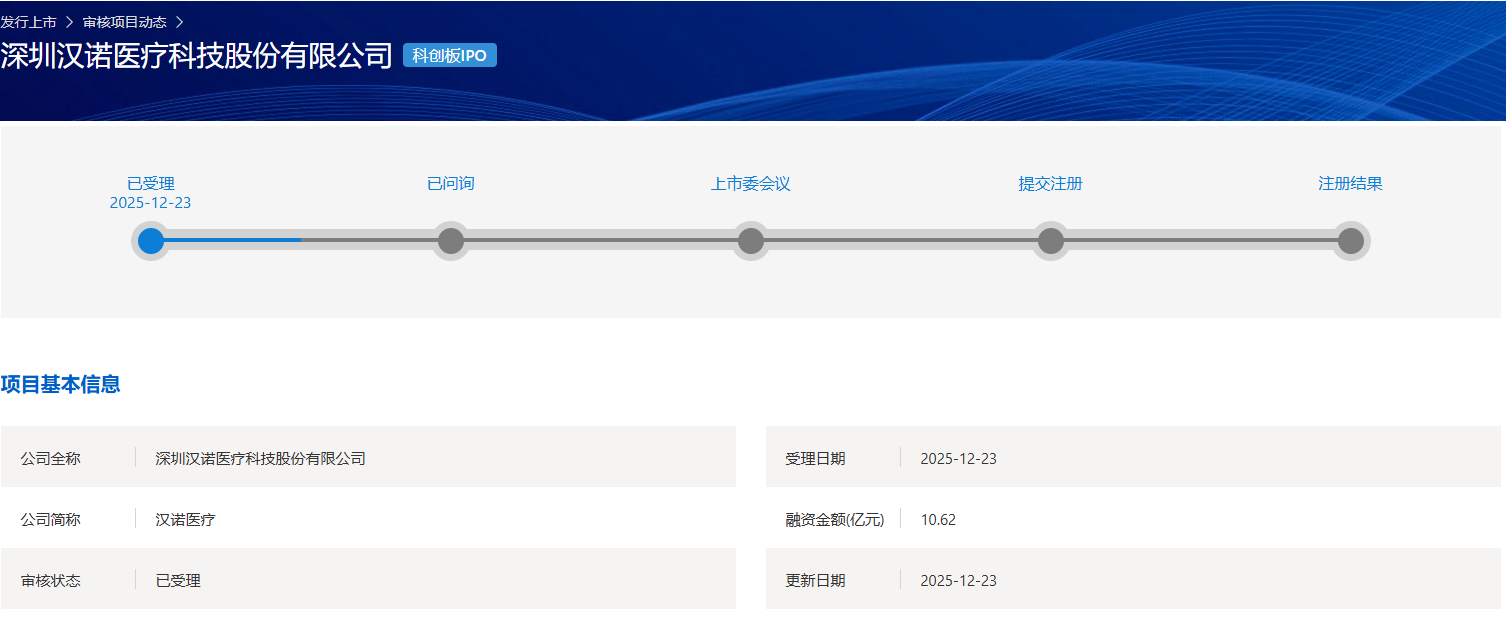
Task: Click the 已问询 stage label text
Action: coord(451,184)
